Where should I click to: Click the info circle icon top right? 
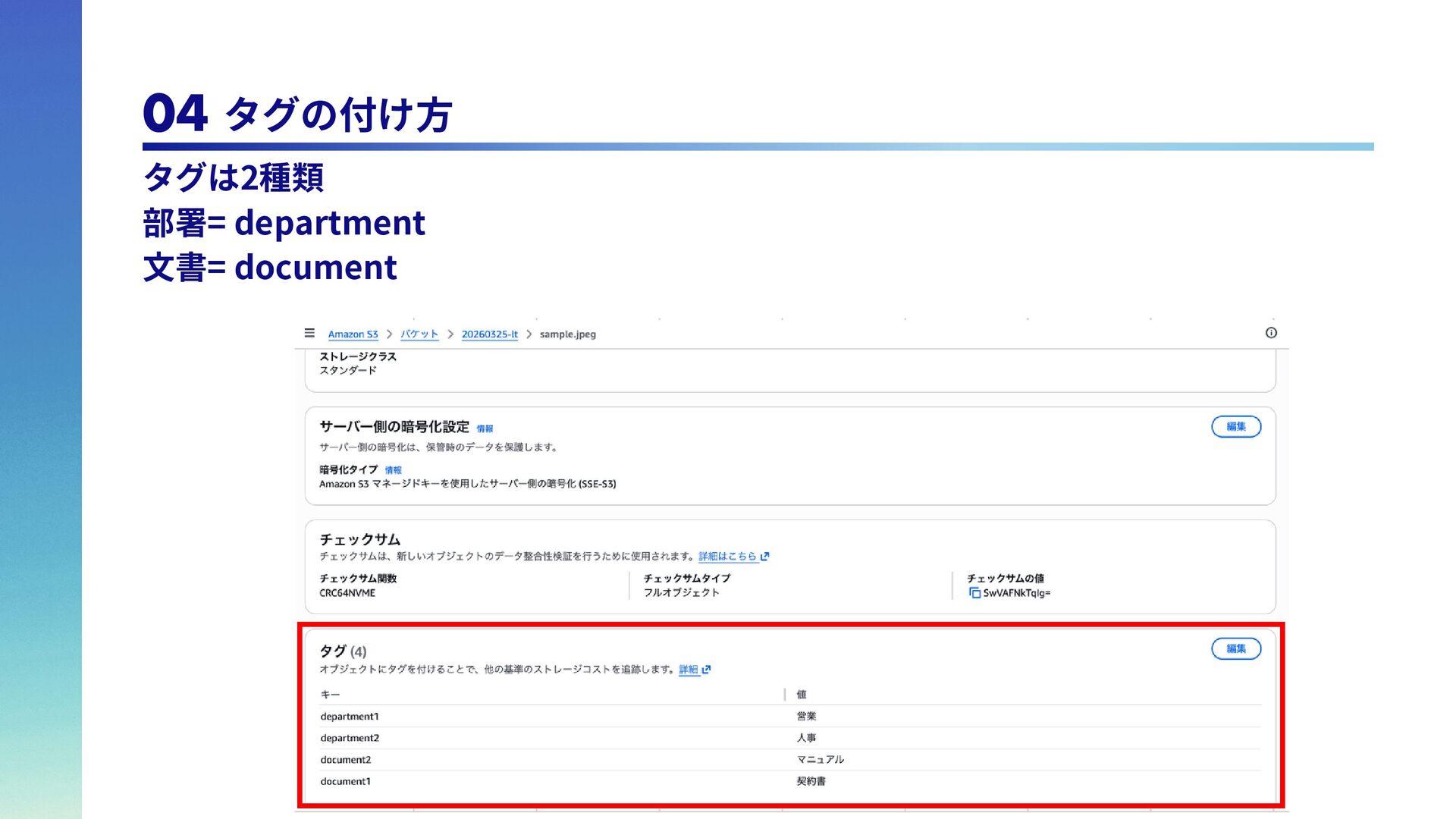point(1271,333)
